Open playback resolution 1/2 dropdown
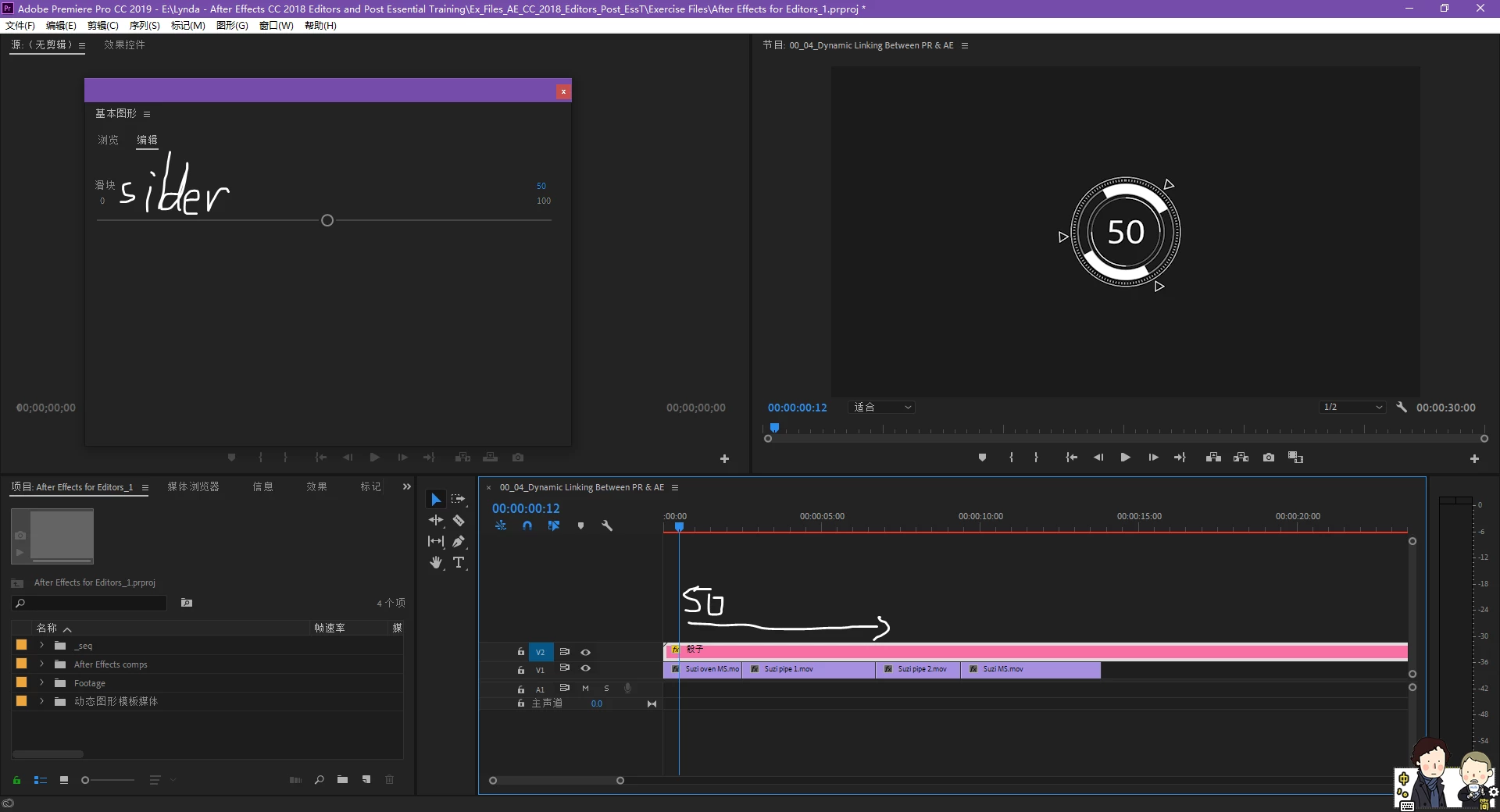Viewport: 1500px width, 812px height. (x=1353, y=408)
